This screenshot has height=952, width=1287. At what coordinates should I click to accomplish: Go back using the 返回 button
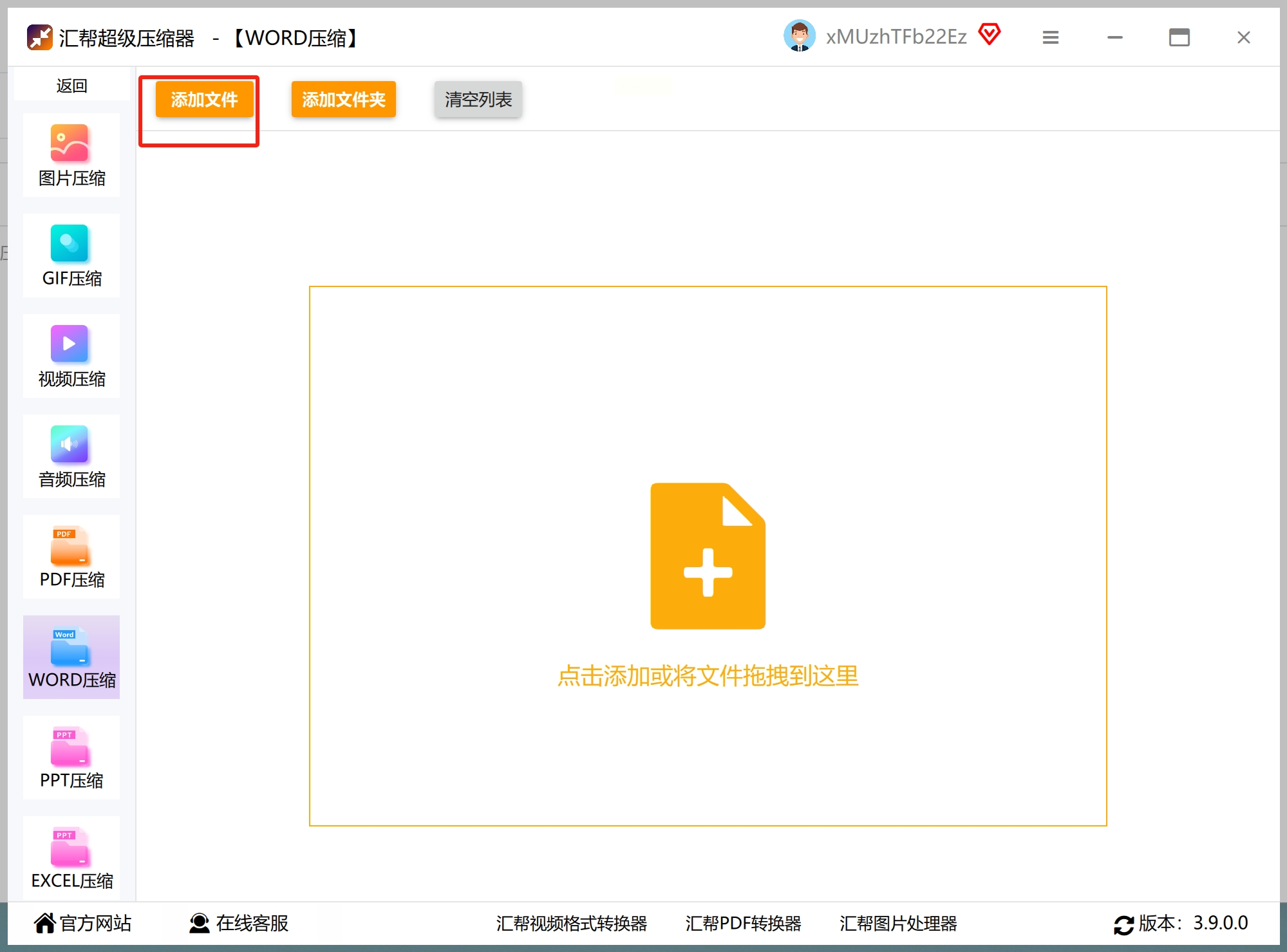[71, 86]
